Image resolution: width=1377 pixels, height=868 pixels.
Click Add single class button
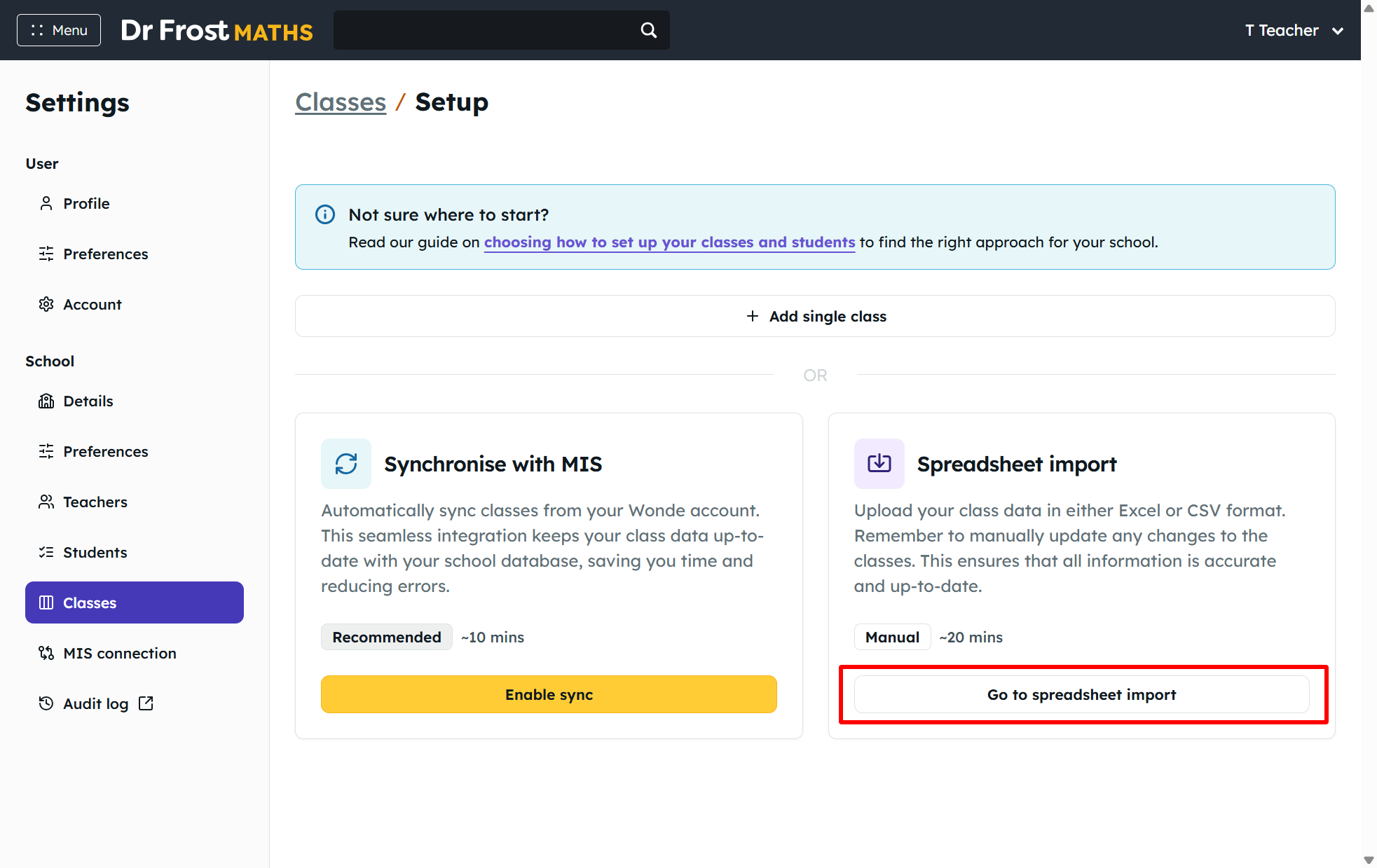815,316
